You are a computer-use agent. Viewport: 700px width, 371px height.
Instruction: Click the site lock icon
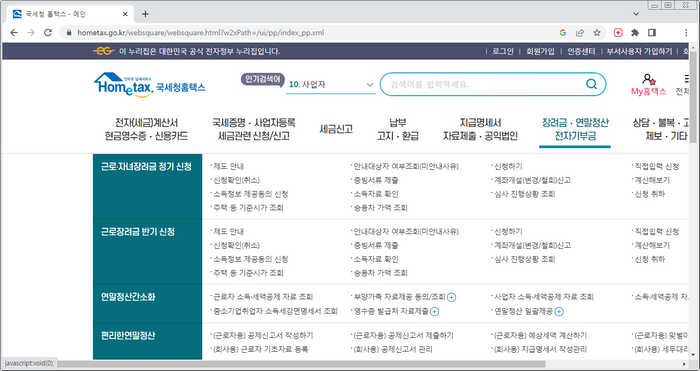(69, 33)
